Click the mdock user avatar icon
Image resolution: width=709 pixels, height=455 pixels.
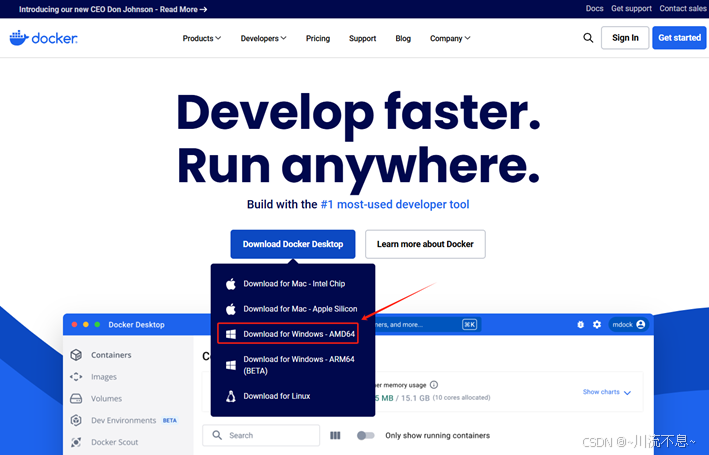(640, 324)
